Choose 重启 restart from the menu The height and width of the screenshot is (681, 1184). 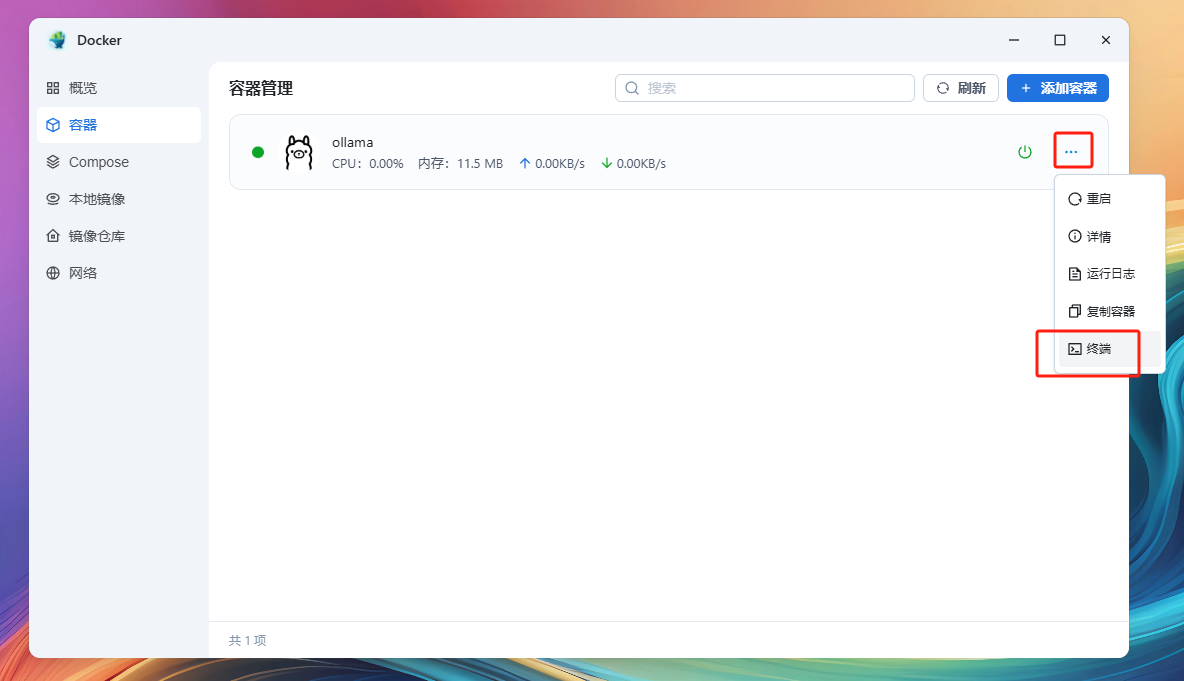pyautogui.click(x=1109, y=199)
